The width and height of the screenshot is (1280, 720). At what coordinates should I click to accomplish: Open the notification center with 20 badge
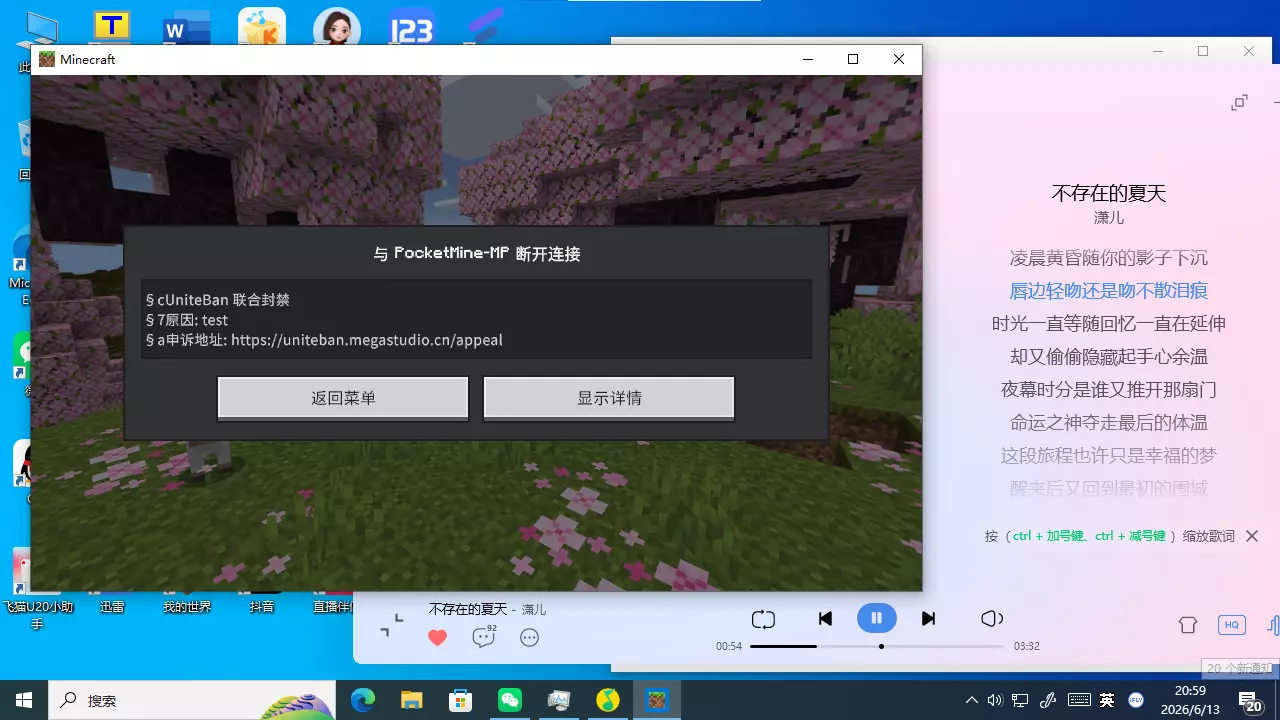tap(1250, 702)
